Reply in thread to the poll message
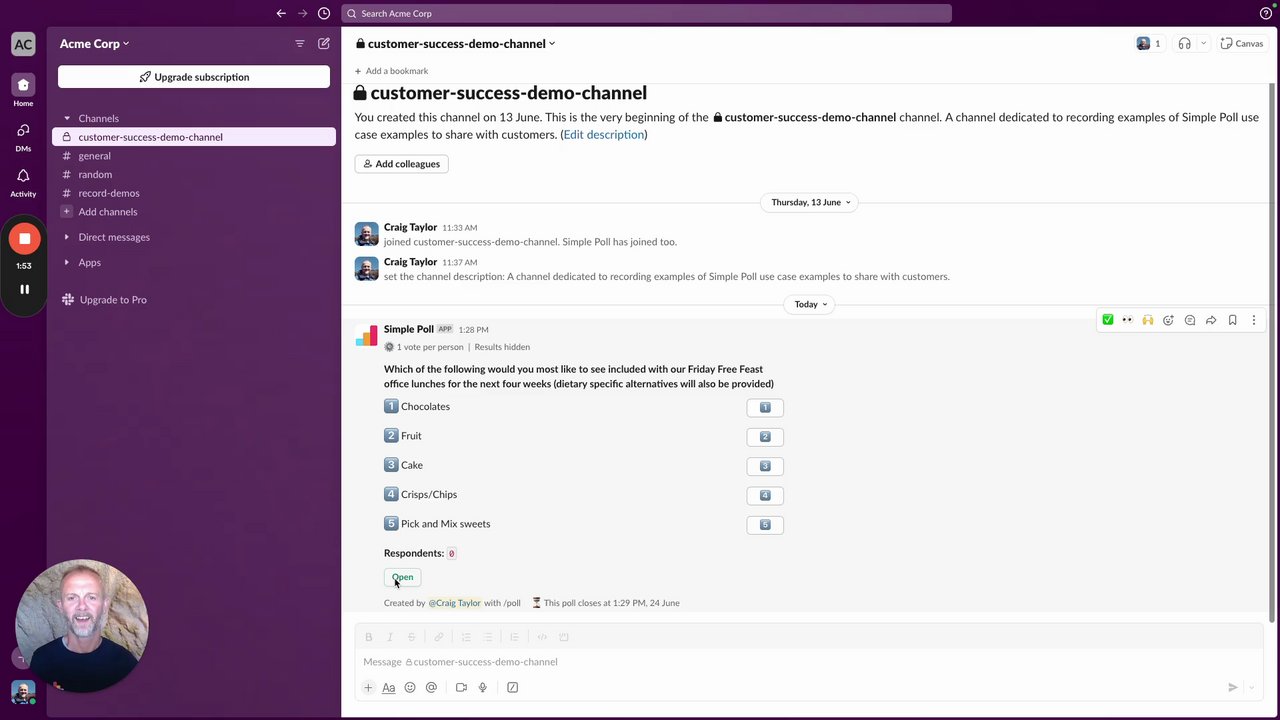Screen dimensions: 1280x720 1190,320
